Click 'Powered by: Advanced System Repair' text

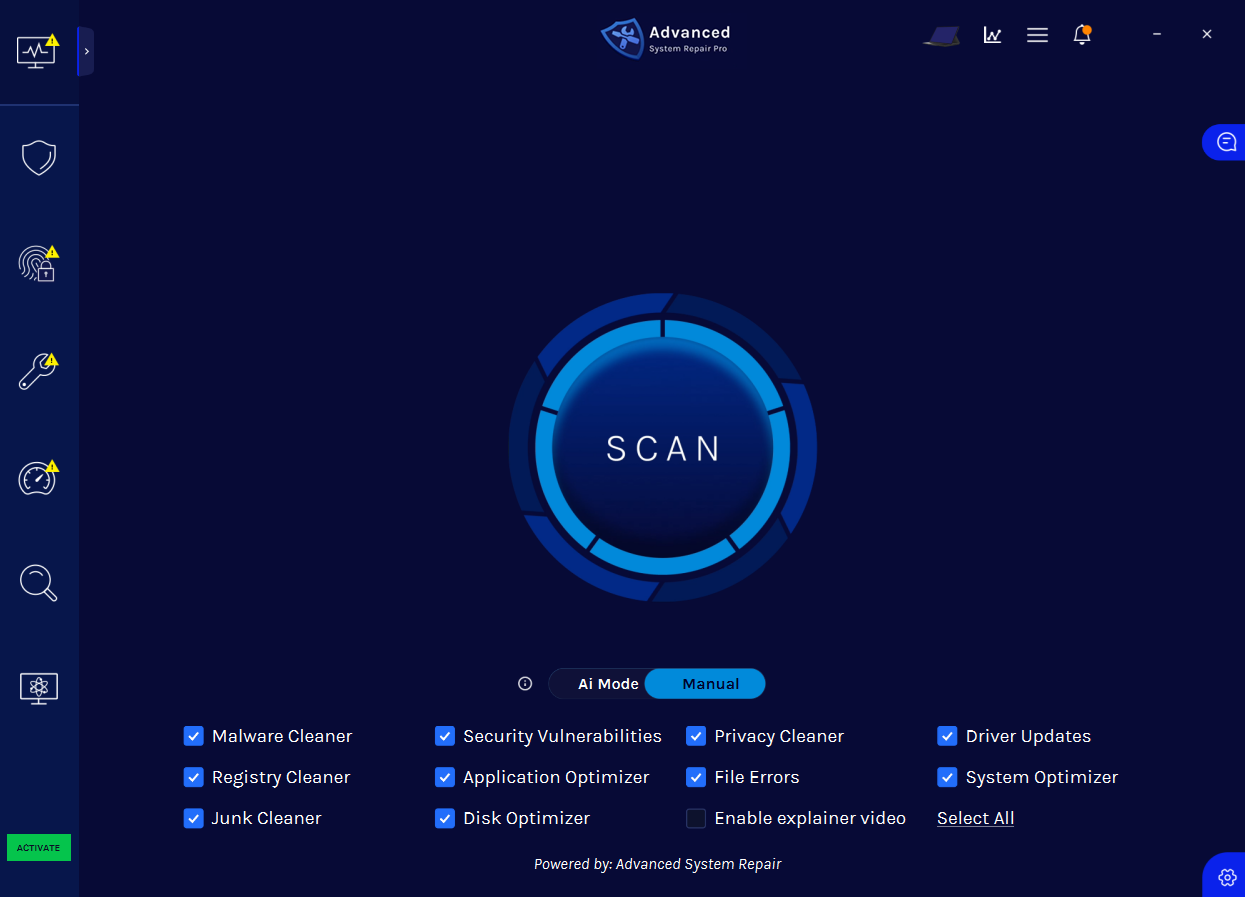pos(658,864)
